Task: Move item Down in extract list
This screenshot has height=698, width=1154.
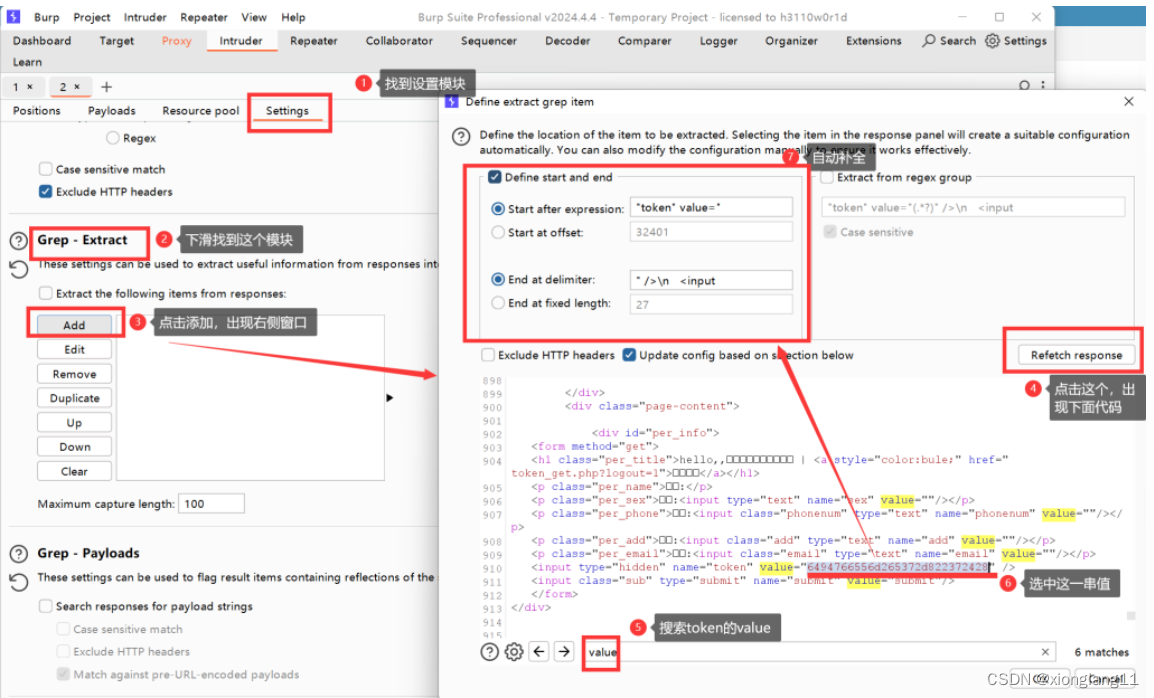Action: (74, 446)
